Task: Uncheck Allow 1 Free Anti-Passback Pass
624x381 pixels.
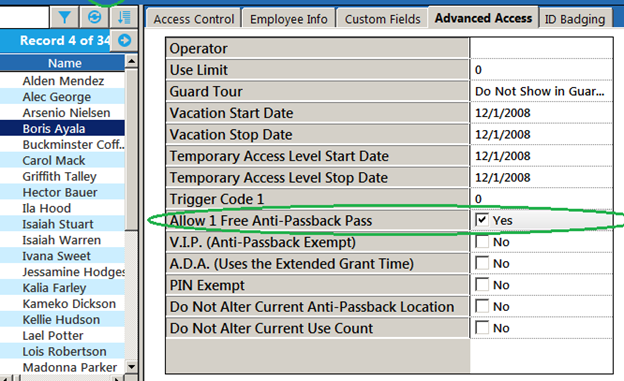Action: 482,220
